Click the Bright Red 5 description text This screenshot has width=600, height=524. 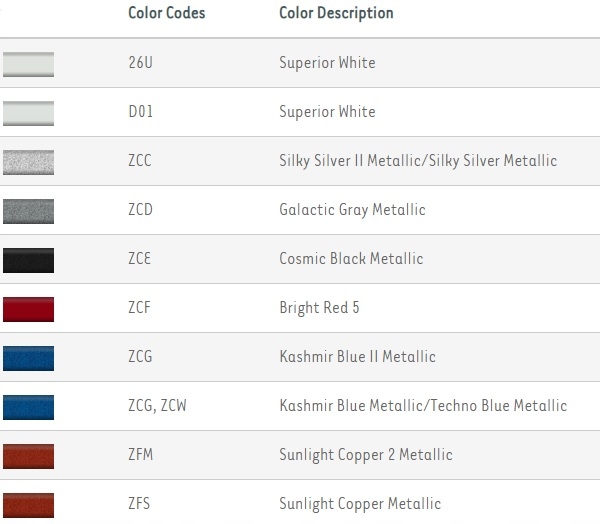pyautogui.click(x=319, y=308)
